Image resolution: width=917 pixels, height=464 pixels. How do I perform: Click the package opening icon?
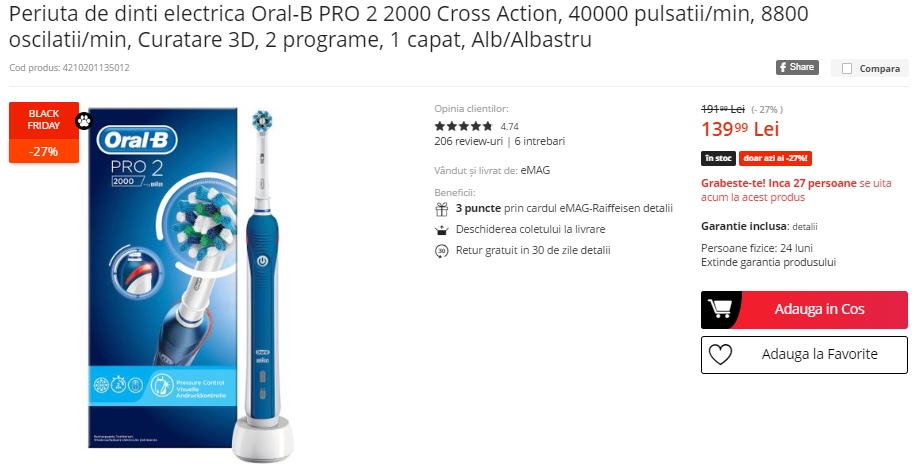[442, 230]
